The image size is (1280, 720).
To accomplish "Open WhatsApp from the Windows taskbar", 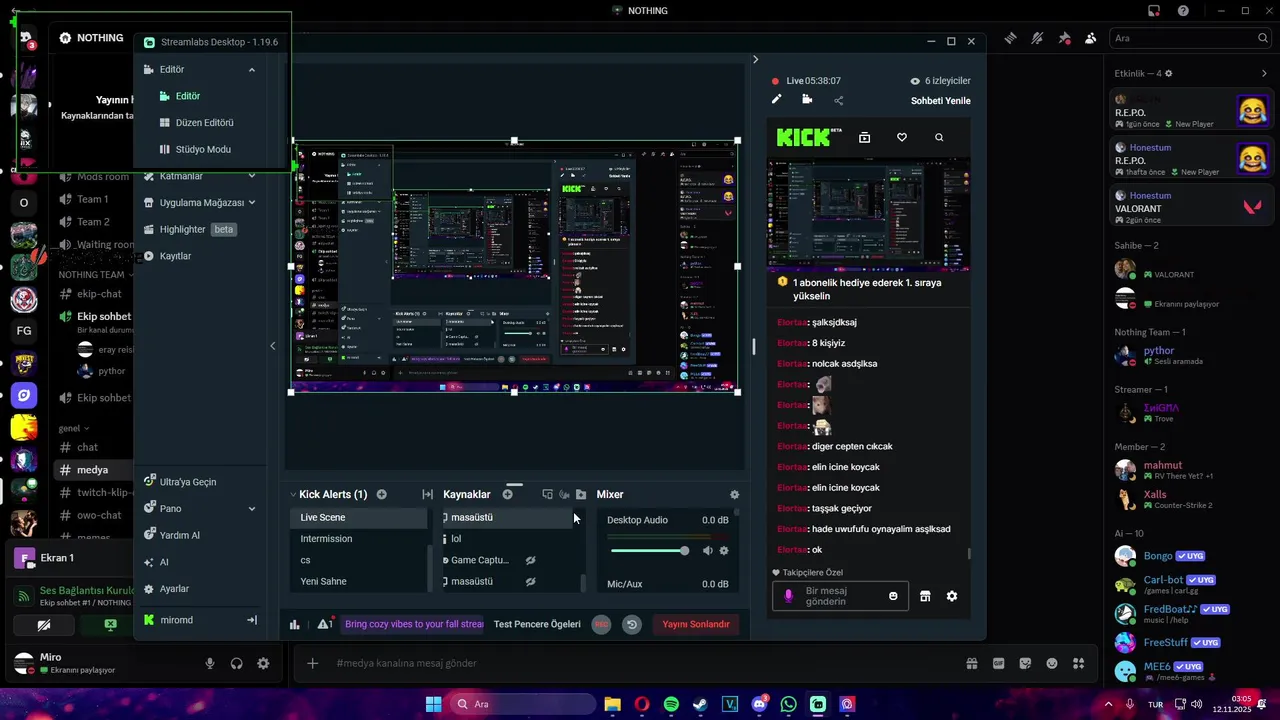I will coord(789,704).
